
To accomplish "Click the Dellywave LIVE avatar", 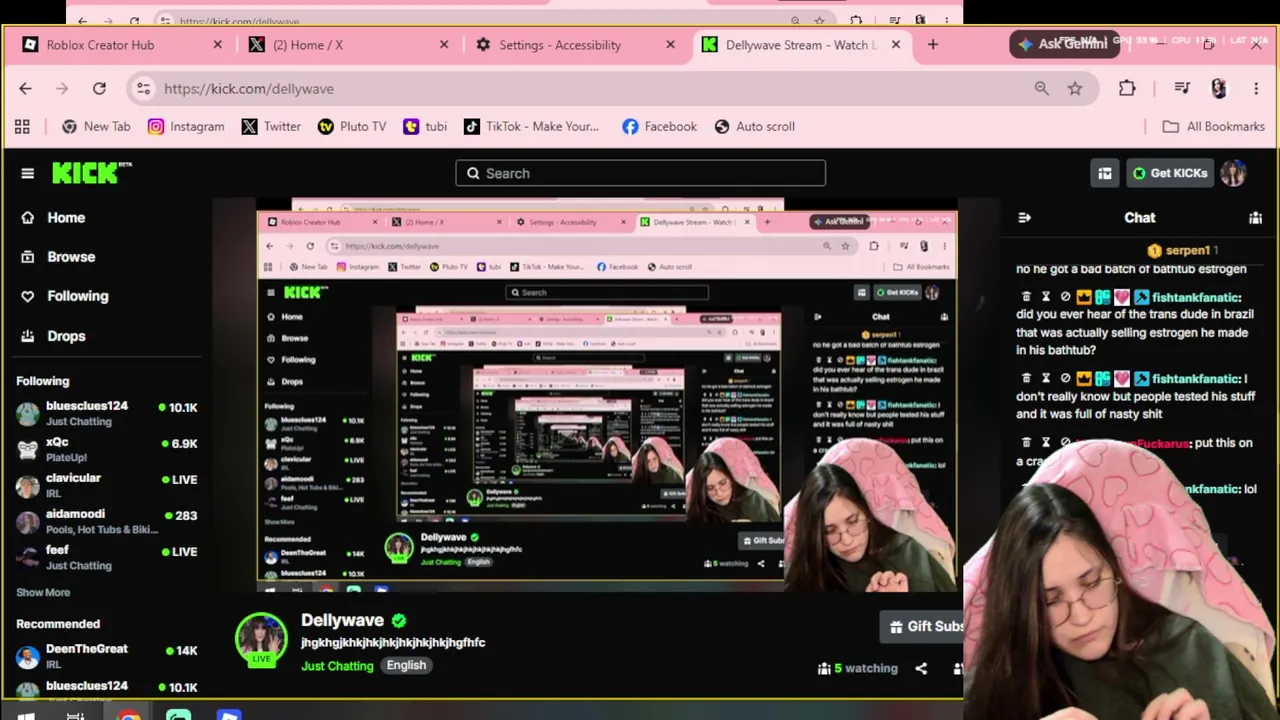I will pyautogui.click(x=261, y=640).
